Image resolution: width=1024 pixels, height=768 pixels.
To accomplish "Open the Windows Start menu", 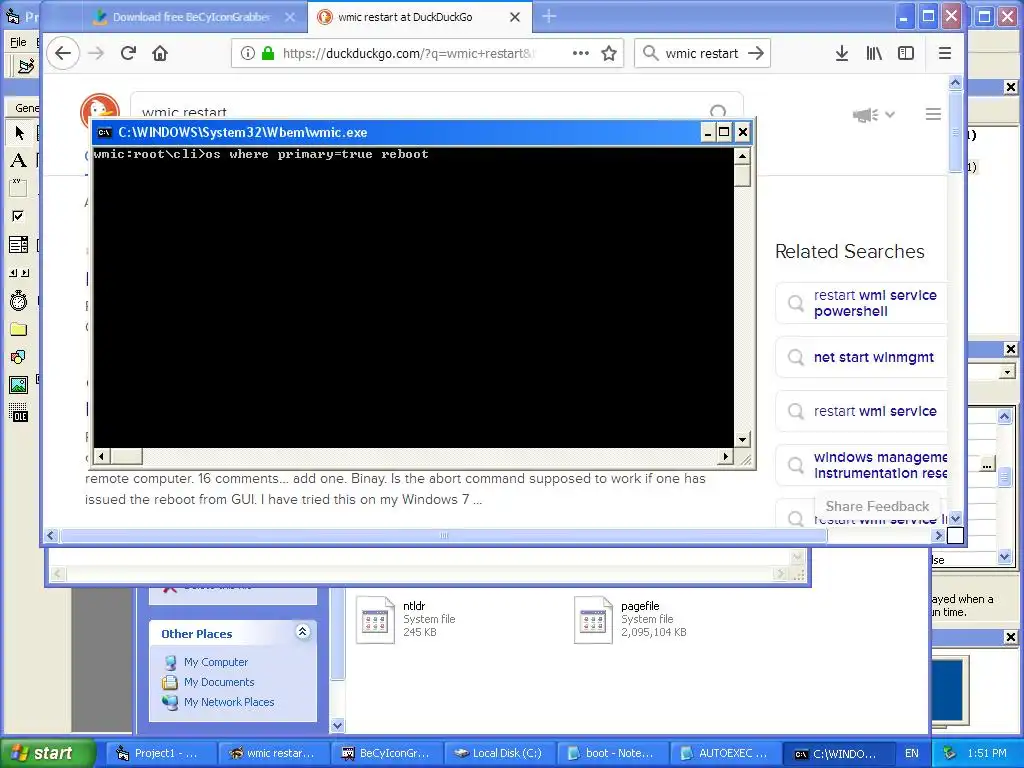I will click(48, 753).
